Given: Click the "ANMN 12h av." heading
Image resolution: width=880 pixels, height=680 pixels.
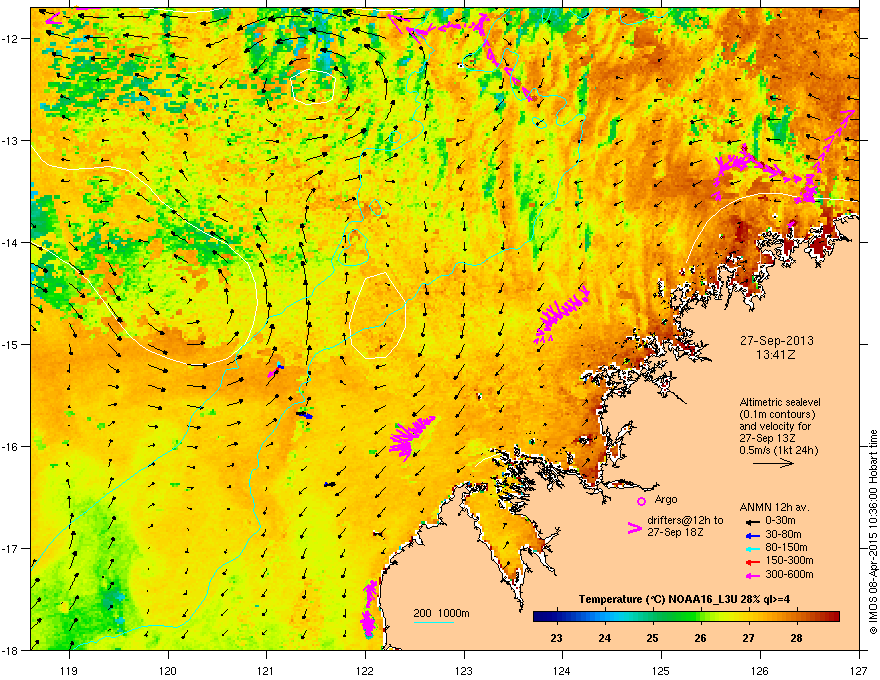Looking at the screenshot, I should coord(774,508).
